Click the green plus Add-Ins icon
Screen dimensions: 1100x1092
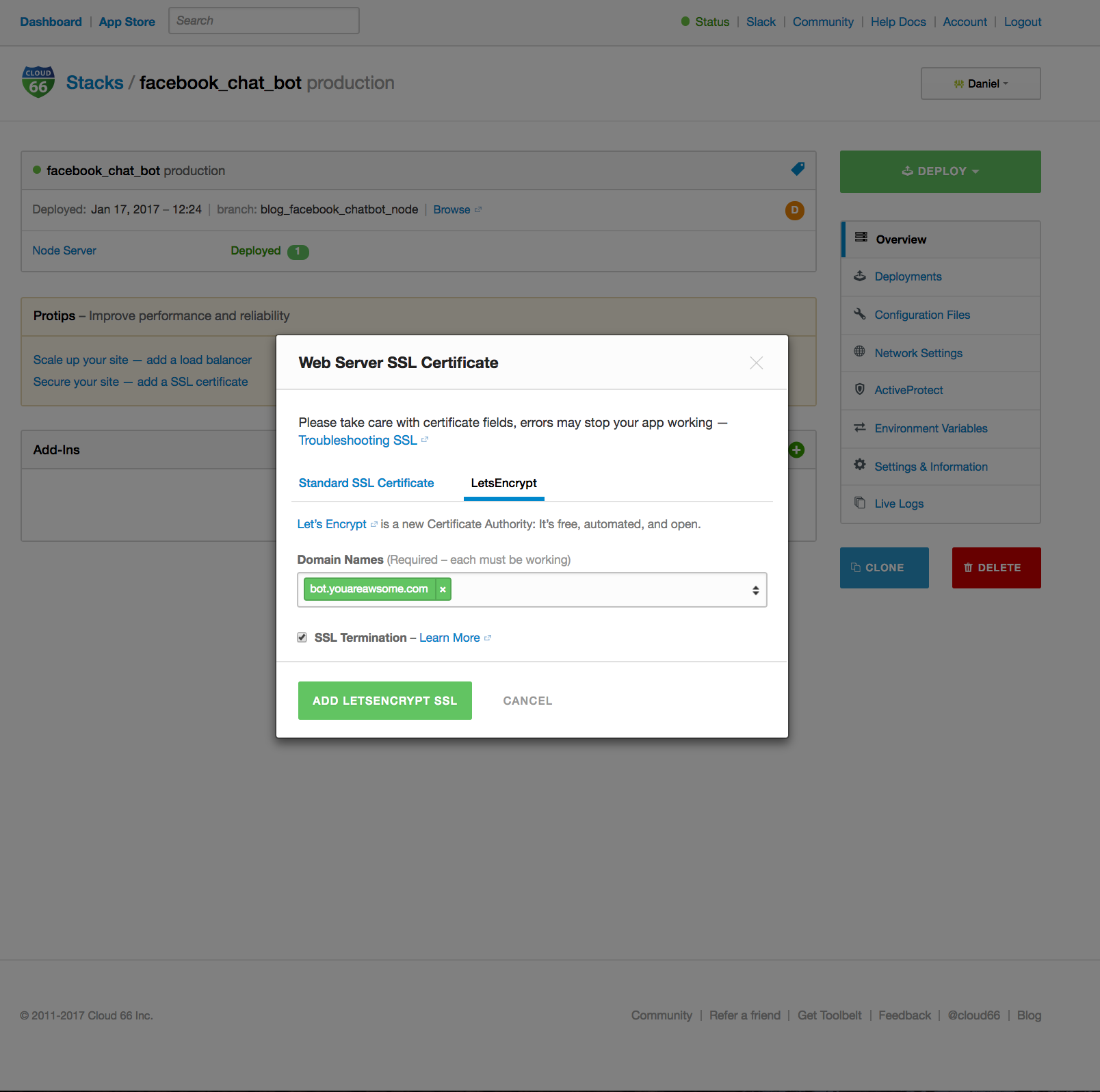pos(796,450)
